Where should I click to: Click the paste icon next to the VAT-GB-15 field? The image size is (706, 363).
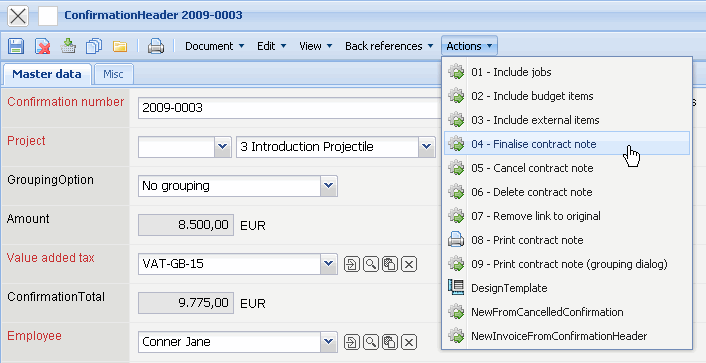390,264
